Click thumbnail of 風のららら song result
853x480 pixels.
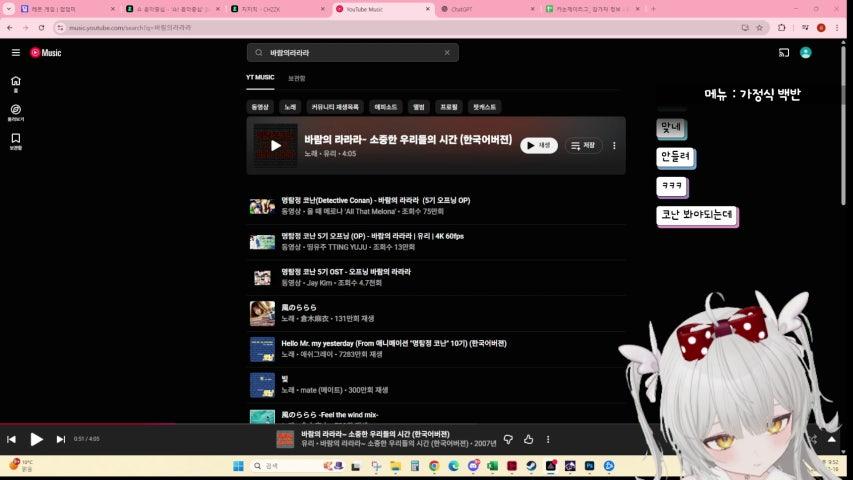click(262, 313)
